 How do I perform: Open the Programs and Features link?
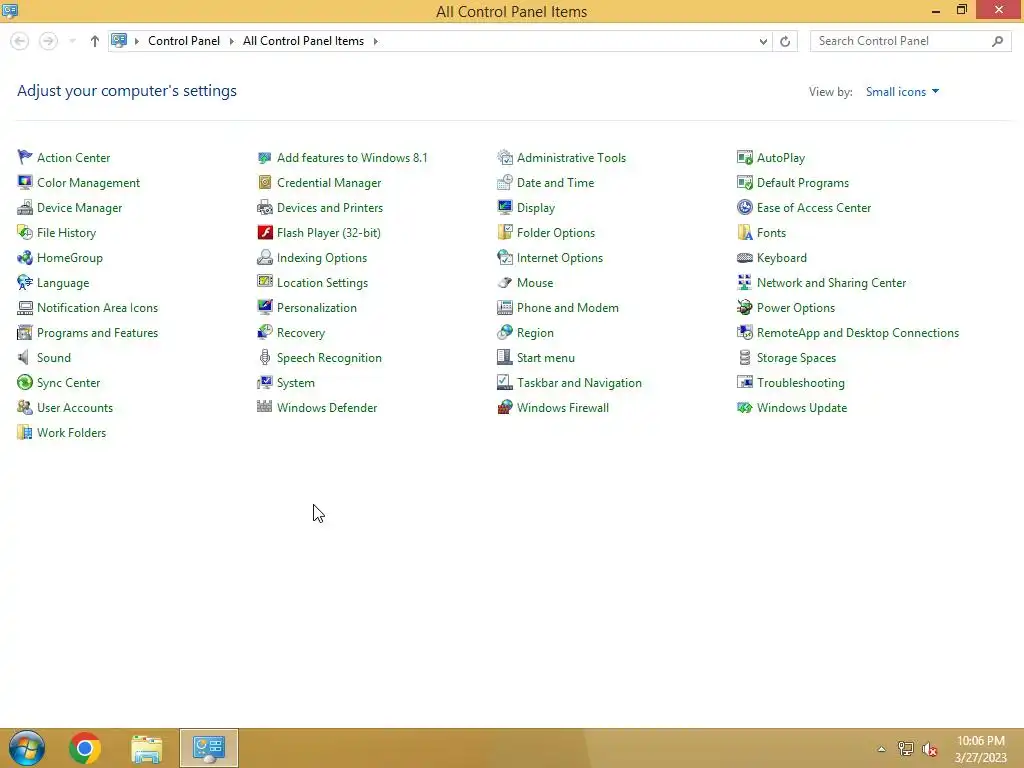tap(97, 333)
